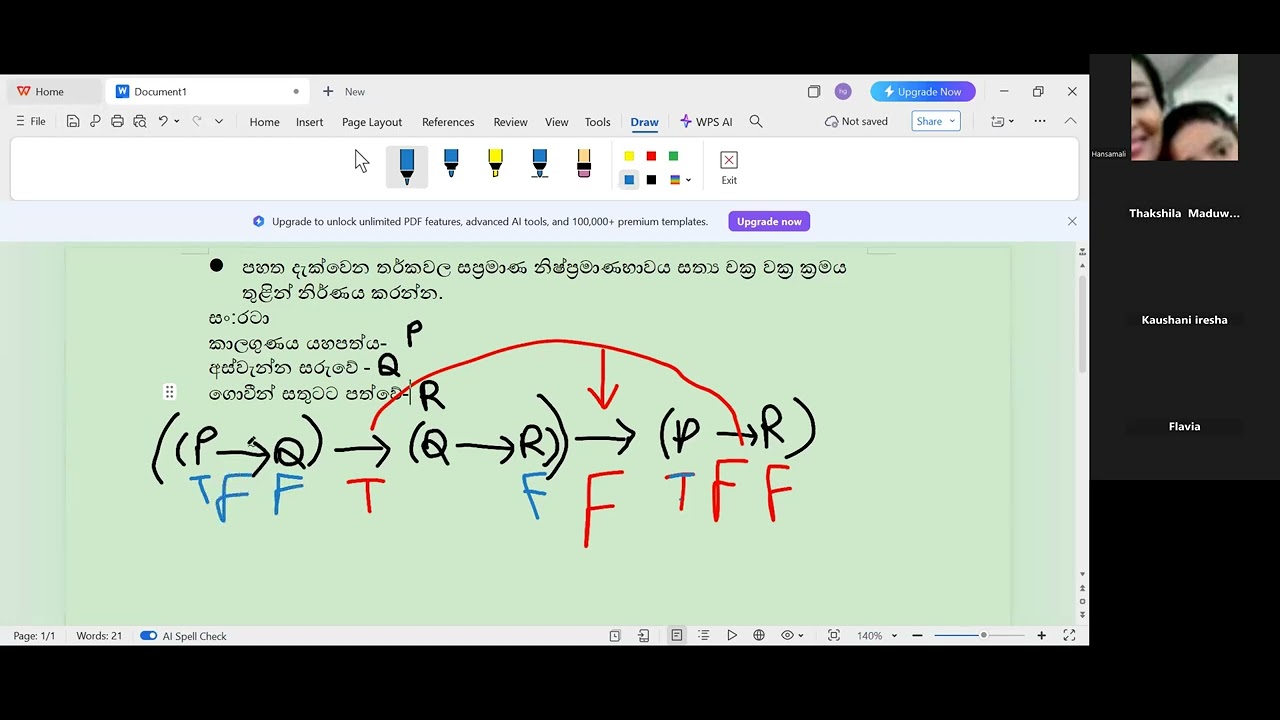Pick the blue ink color
The width and height of the screenshot is (1280, 720).
click(629, 180)
